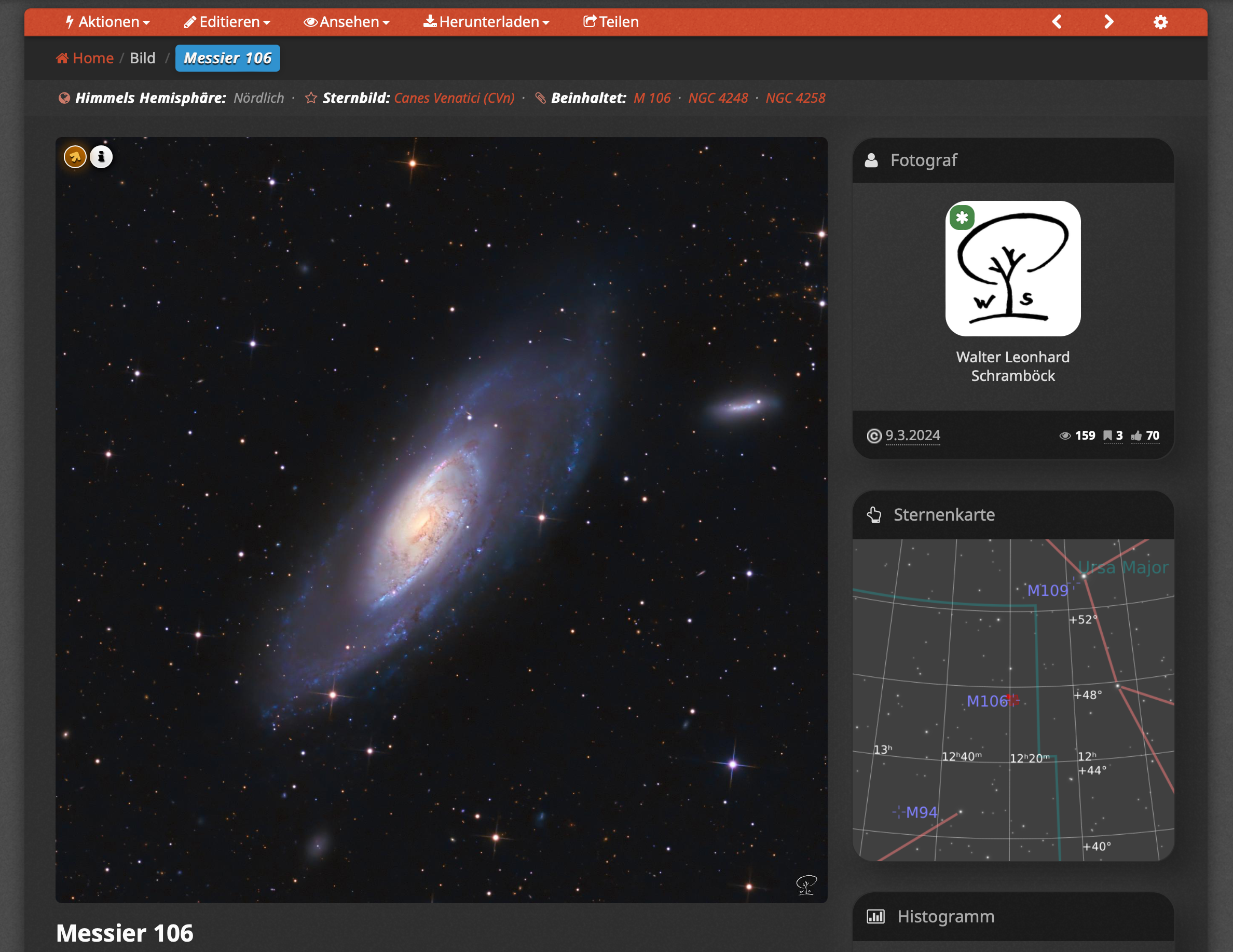The image size is (1233, 952).
Task: Click the Teilen menu item
Action: pos(611,22)
